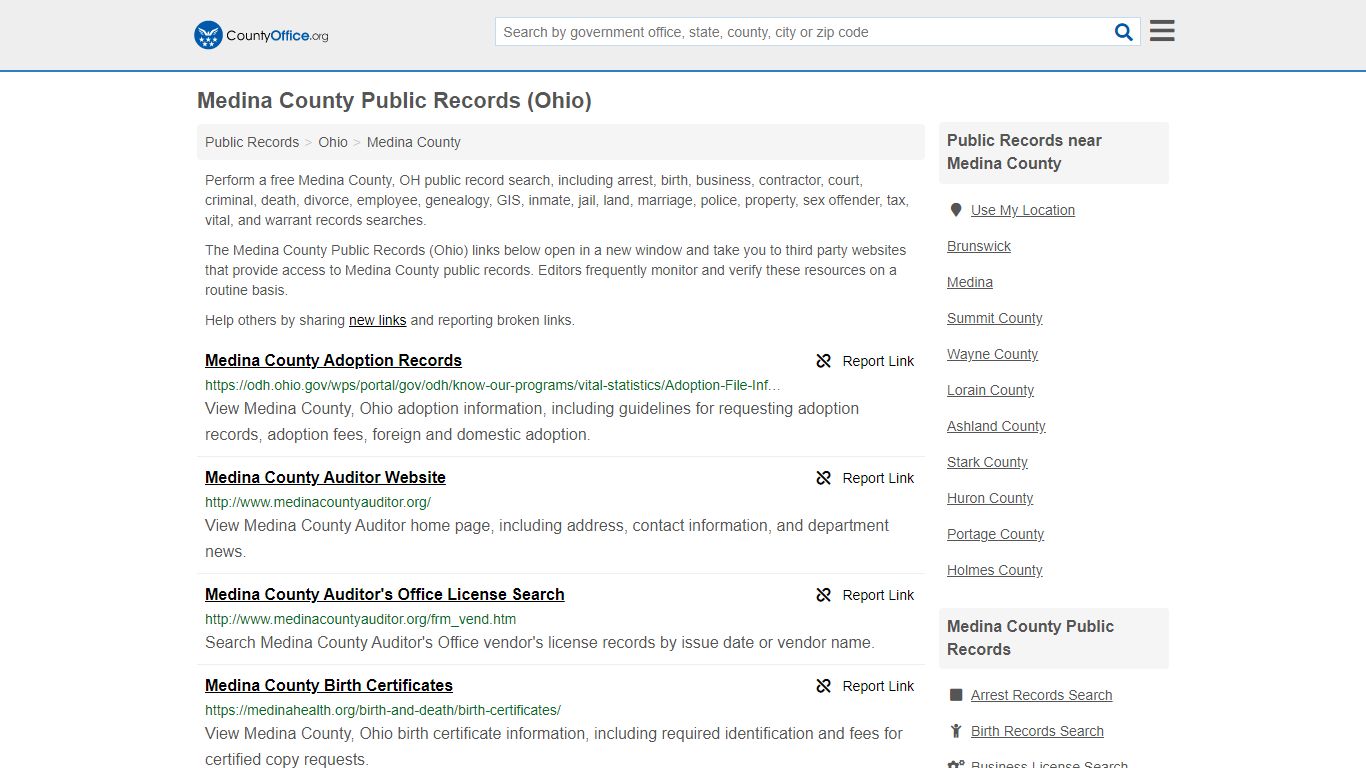Image resolution: width=1366 pixels, height=768 pixels.
Task: Open Wayne County records link
Action: point(993,354)
